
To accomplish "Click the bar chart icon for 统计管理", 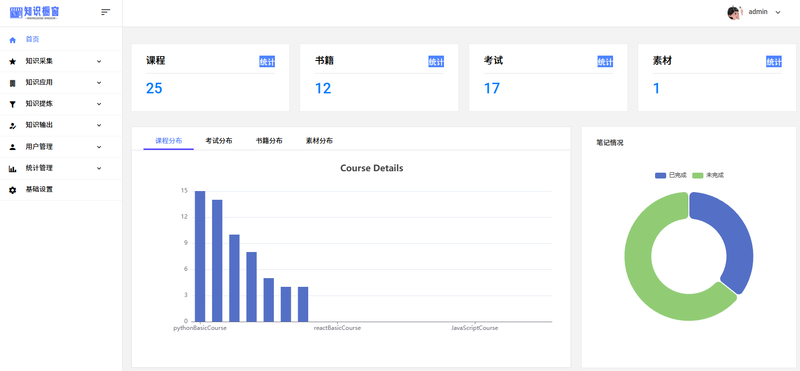I will 13,168.
